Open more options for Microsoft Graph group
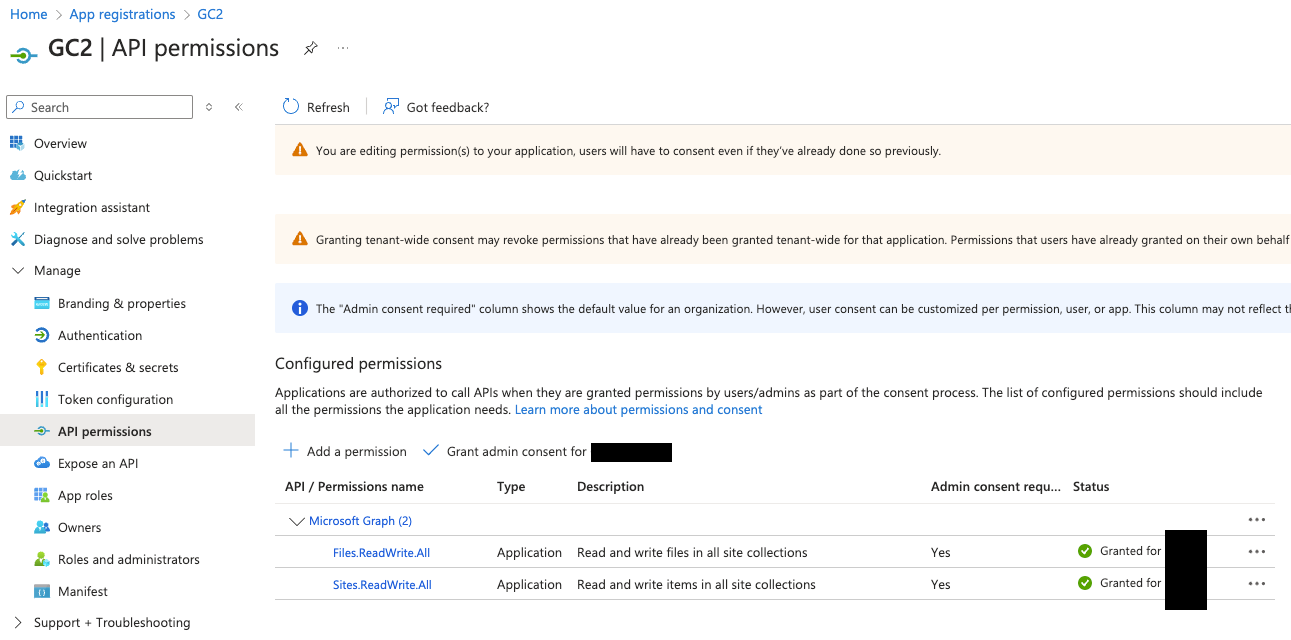The image size is (1291, 640). pos(1256,520)
